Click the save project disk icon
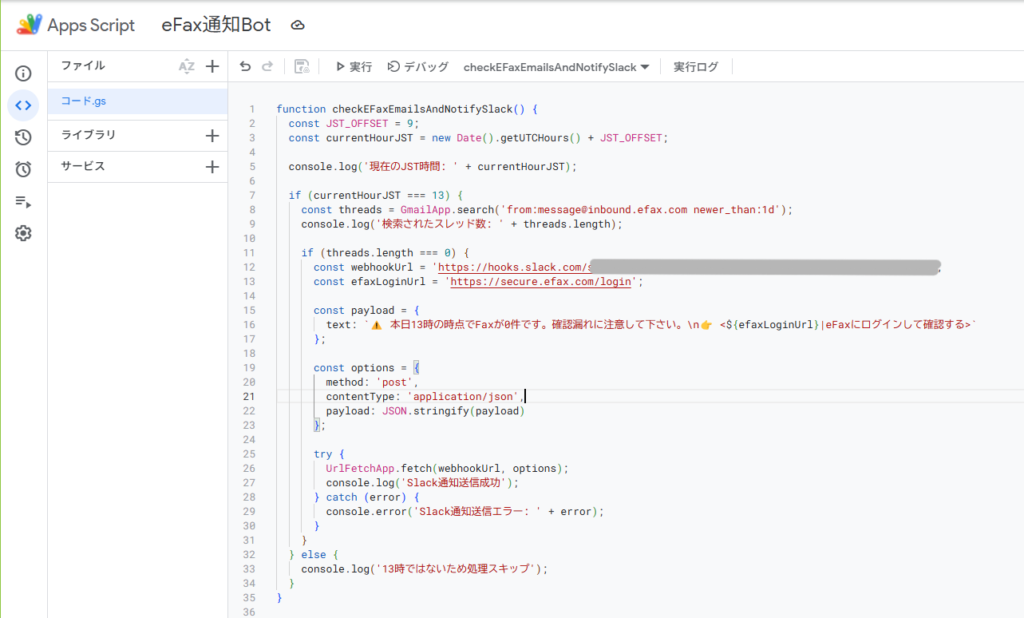The width and height of the screenshot is (1024, 618). pyautogui.click(x=301, y=67)
